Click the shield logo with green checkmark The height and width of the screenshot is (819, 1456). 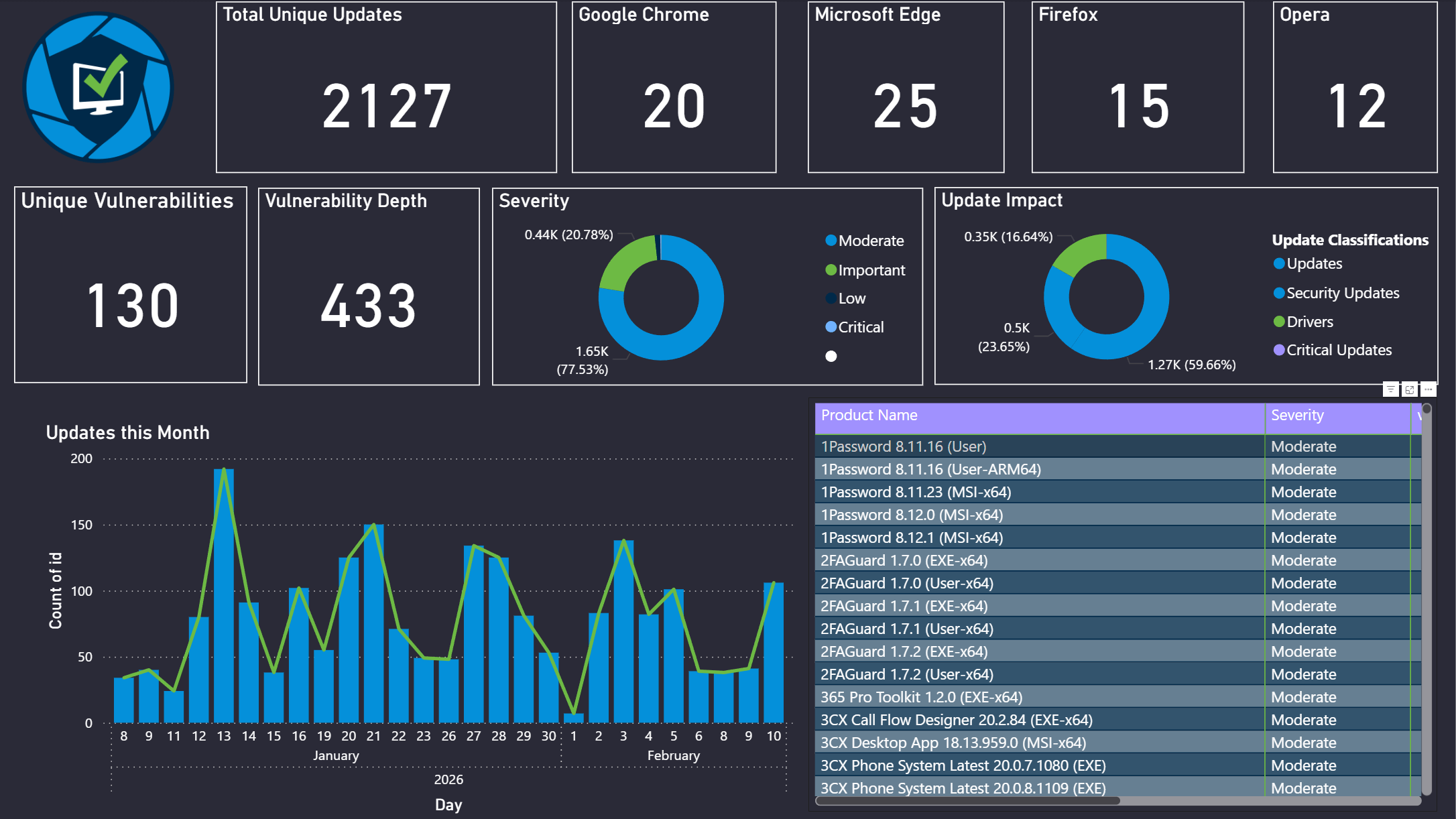(99, 87)
